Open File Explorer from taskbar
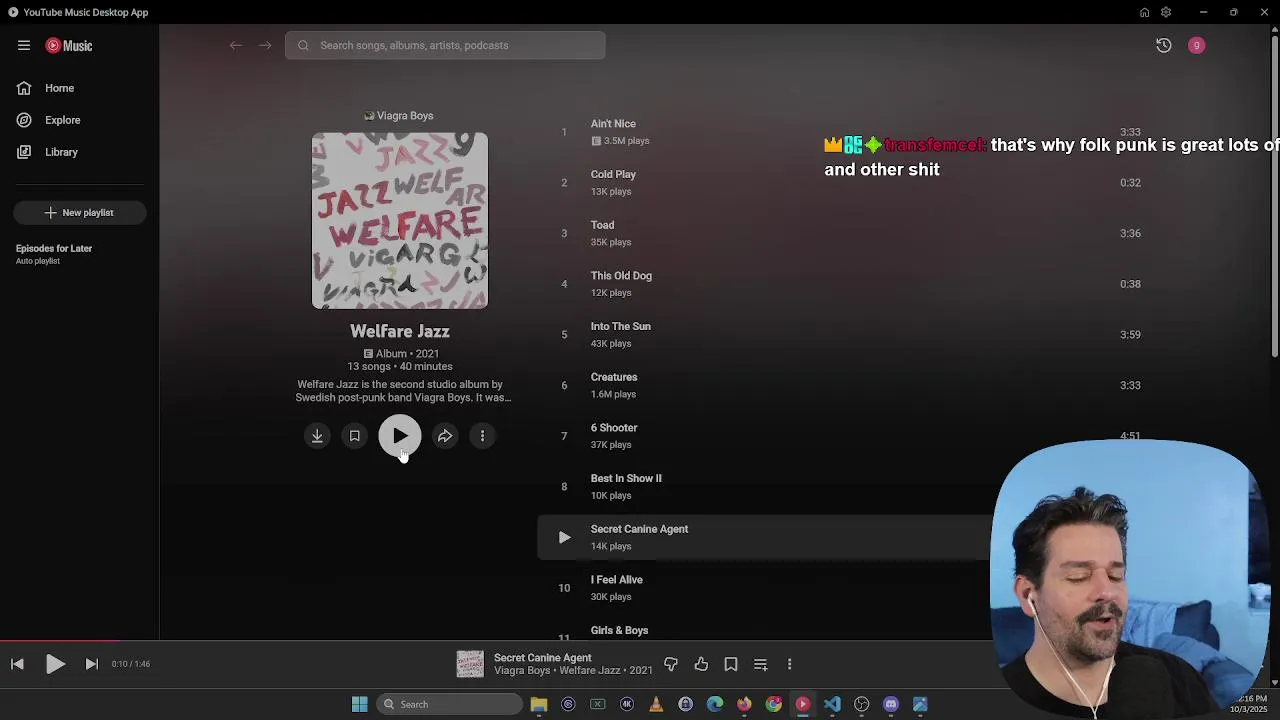Screen dimensions: 1280x720 click(539, 704)
